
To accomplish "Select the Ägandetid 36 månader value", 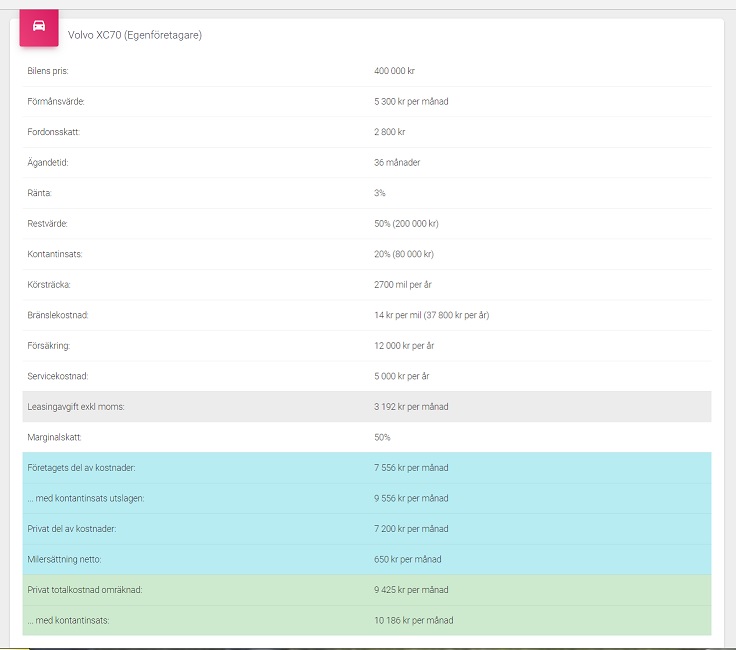I will point(397,162).
